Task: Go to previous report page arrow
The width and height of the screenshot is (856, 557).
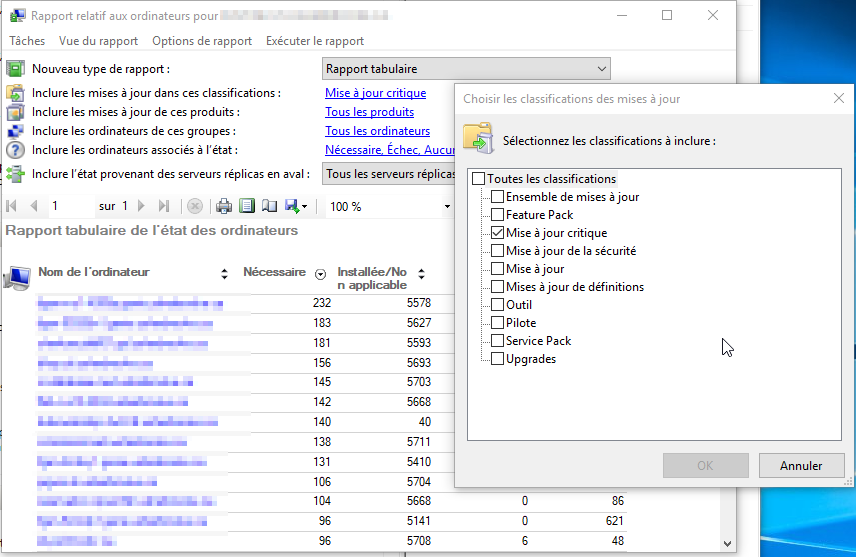Action: 34,206
